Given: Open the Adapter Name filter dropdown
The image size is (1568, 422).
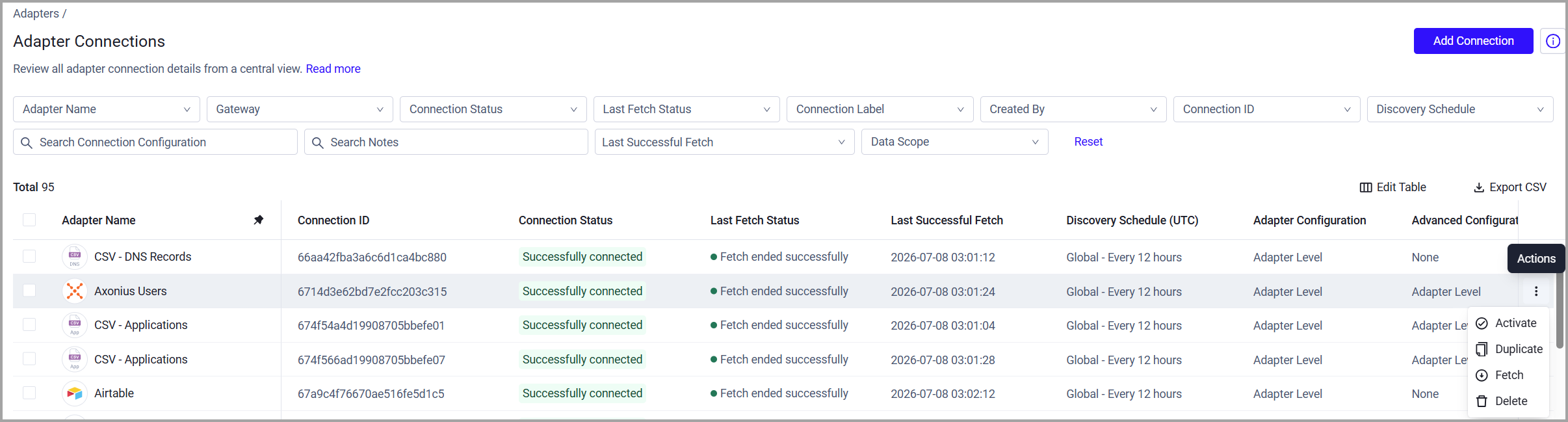Looking at the screenshot, I should [x=107, y=109].
